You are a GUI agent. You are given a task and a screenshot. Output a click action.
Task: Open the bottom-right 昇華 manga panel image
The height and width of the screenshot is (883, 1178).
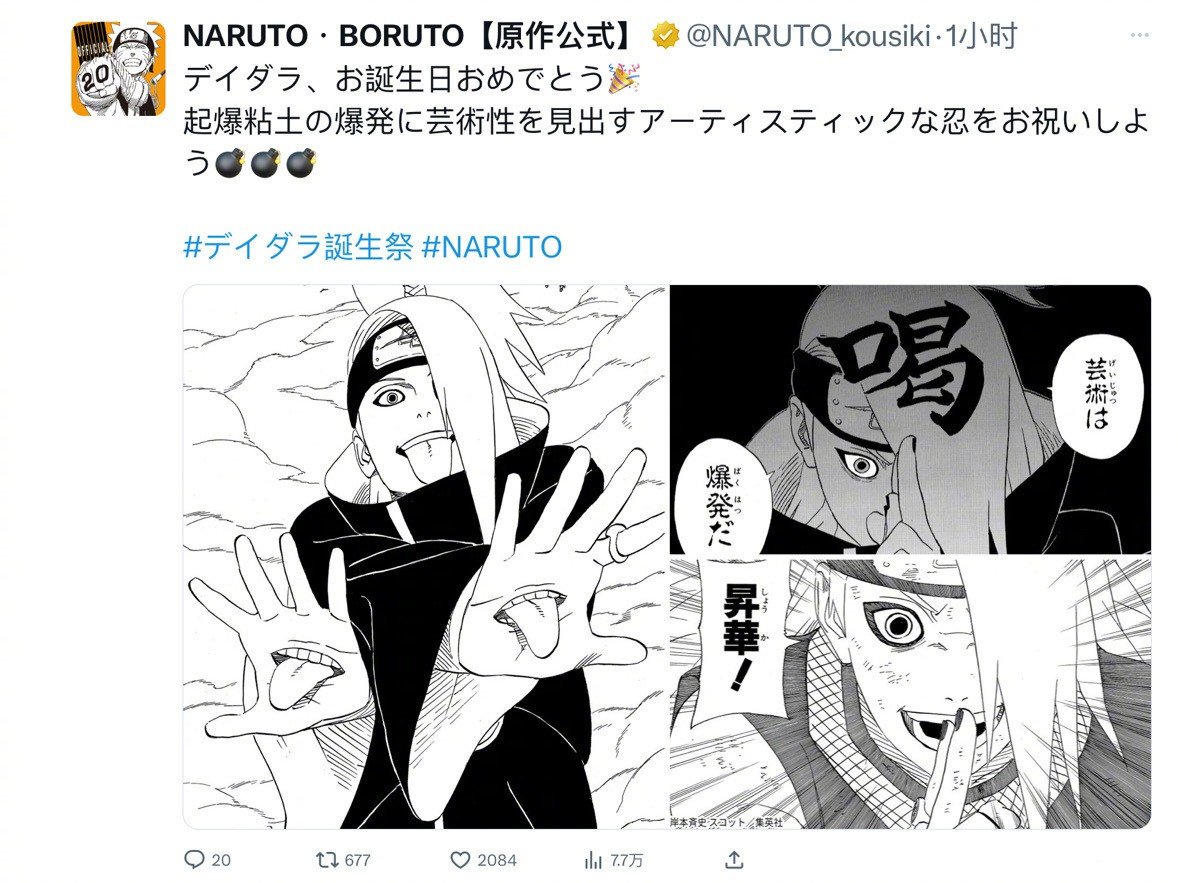click(911, 693)
